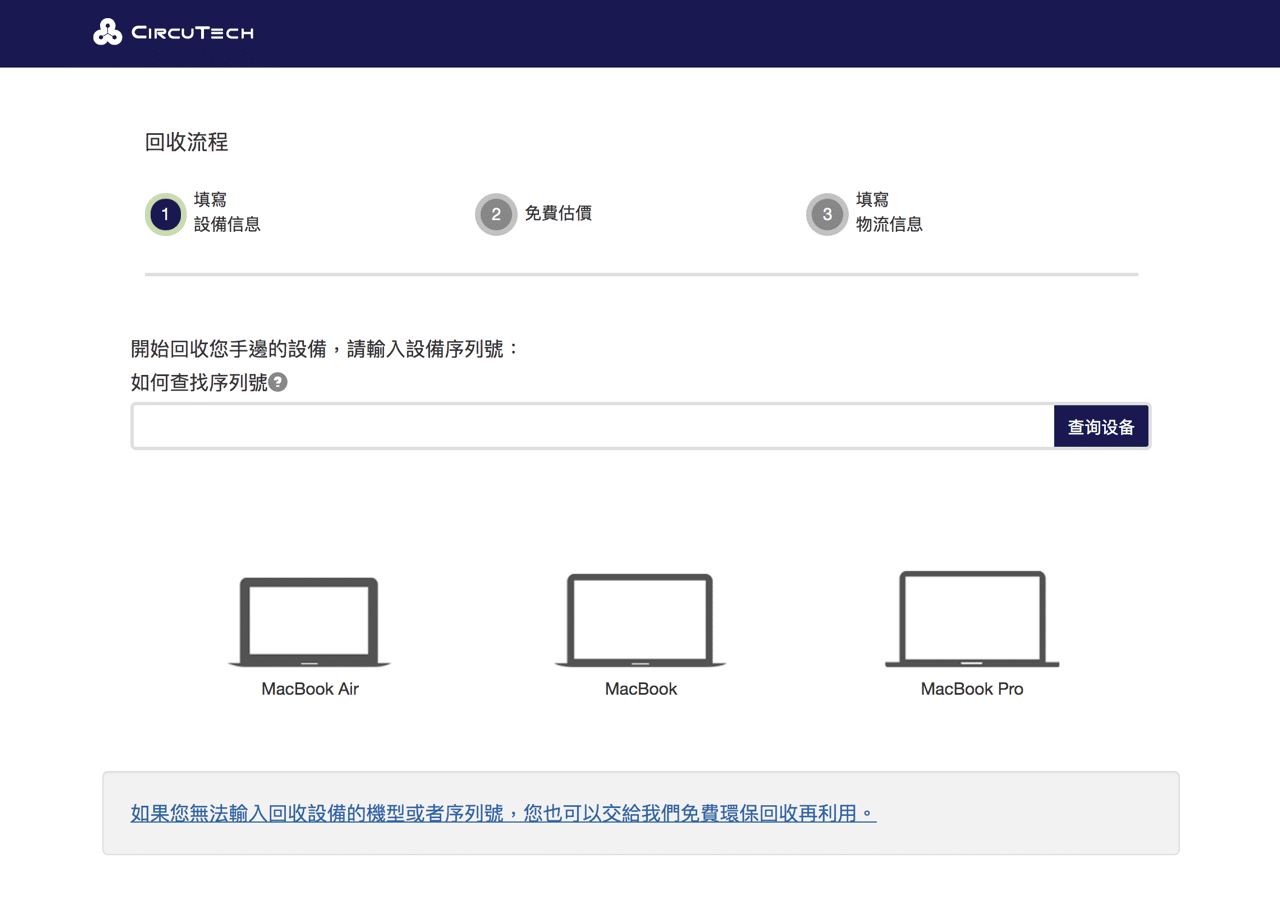Click step 1 circle indicator
1280x898 pixels.
pos(165,214)
